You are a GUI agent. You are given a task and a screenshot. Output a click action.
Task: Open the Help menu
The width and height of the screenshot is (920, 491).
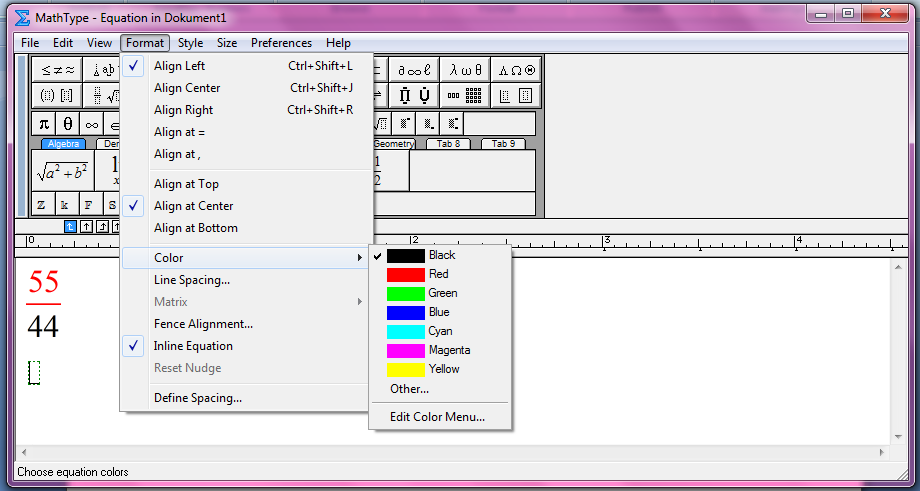click(x=339, y=43)
